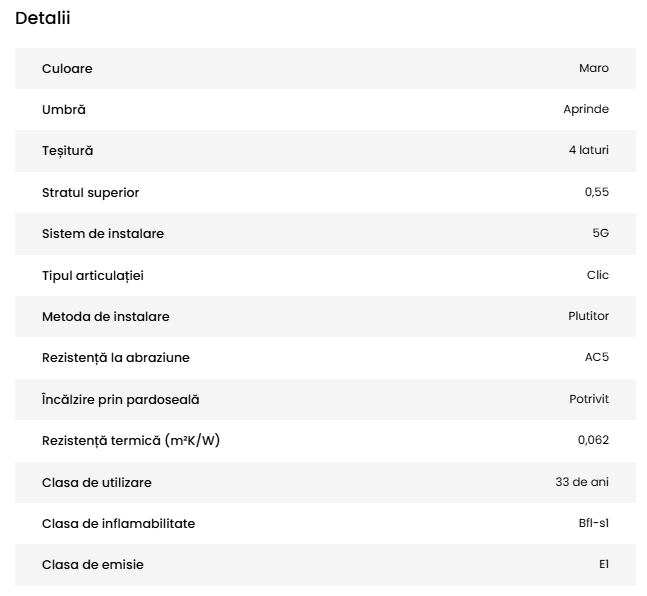Select the 4 laturi value
The height and width of the screenshot is (596, 647).
[x=588, y=150]
